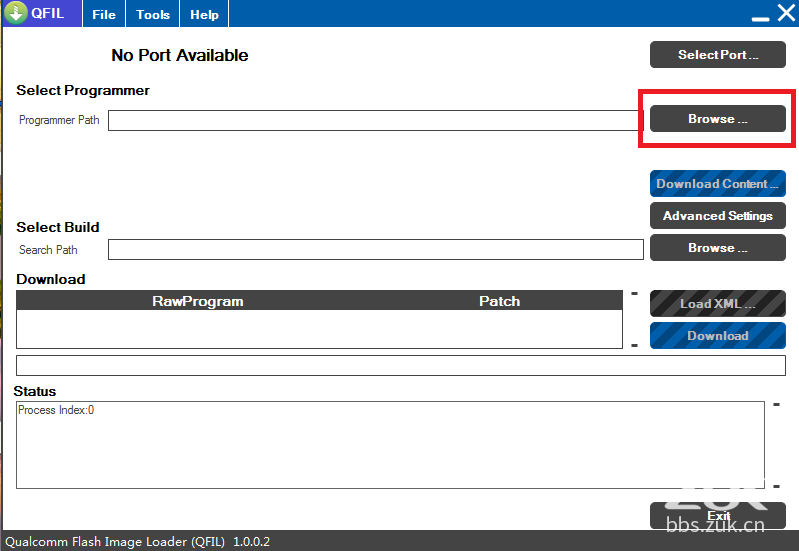
Task: Click the Exit button
Action: click(x=717, y=516)
